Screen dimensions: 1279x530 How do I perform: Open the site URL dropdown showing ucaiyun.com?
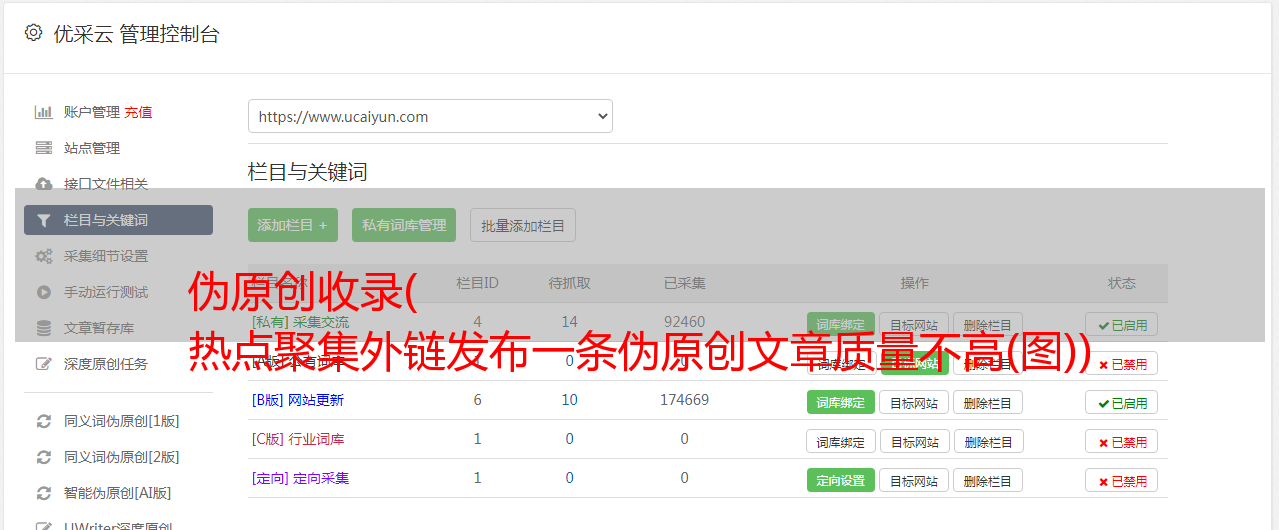(430, 116)
